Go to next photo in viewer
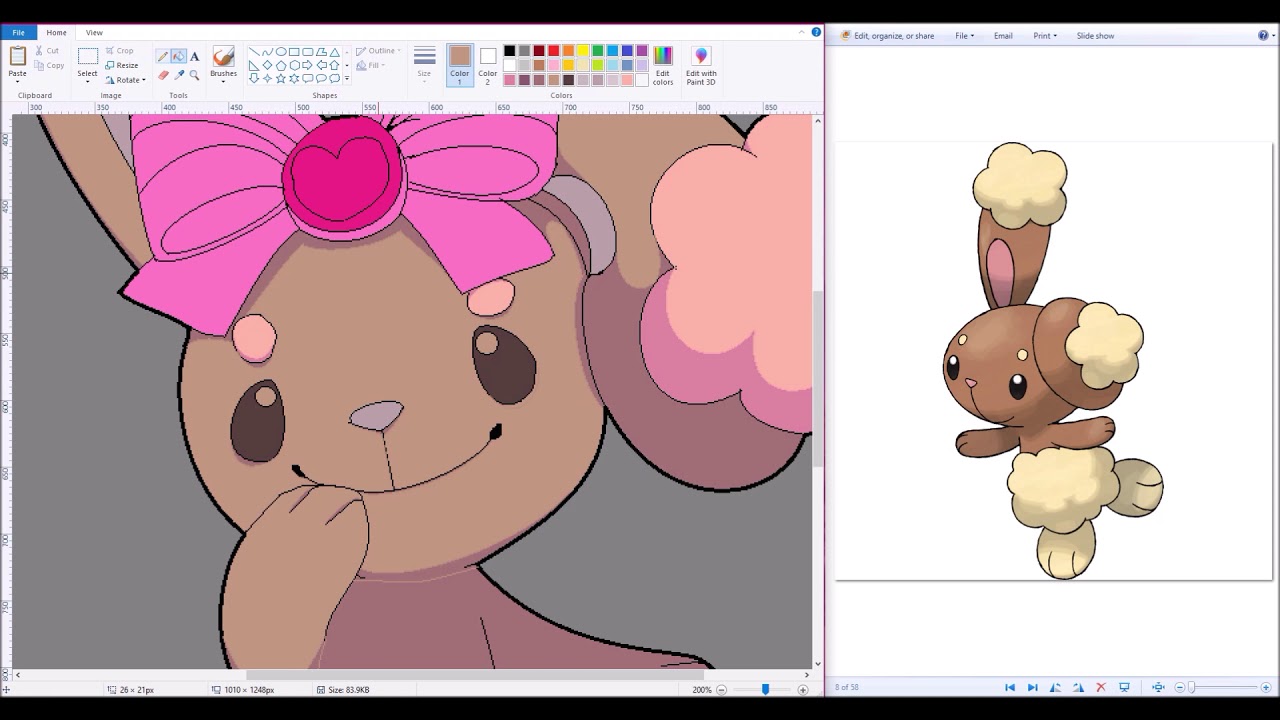 click(1033, 687)
